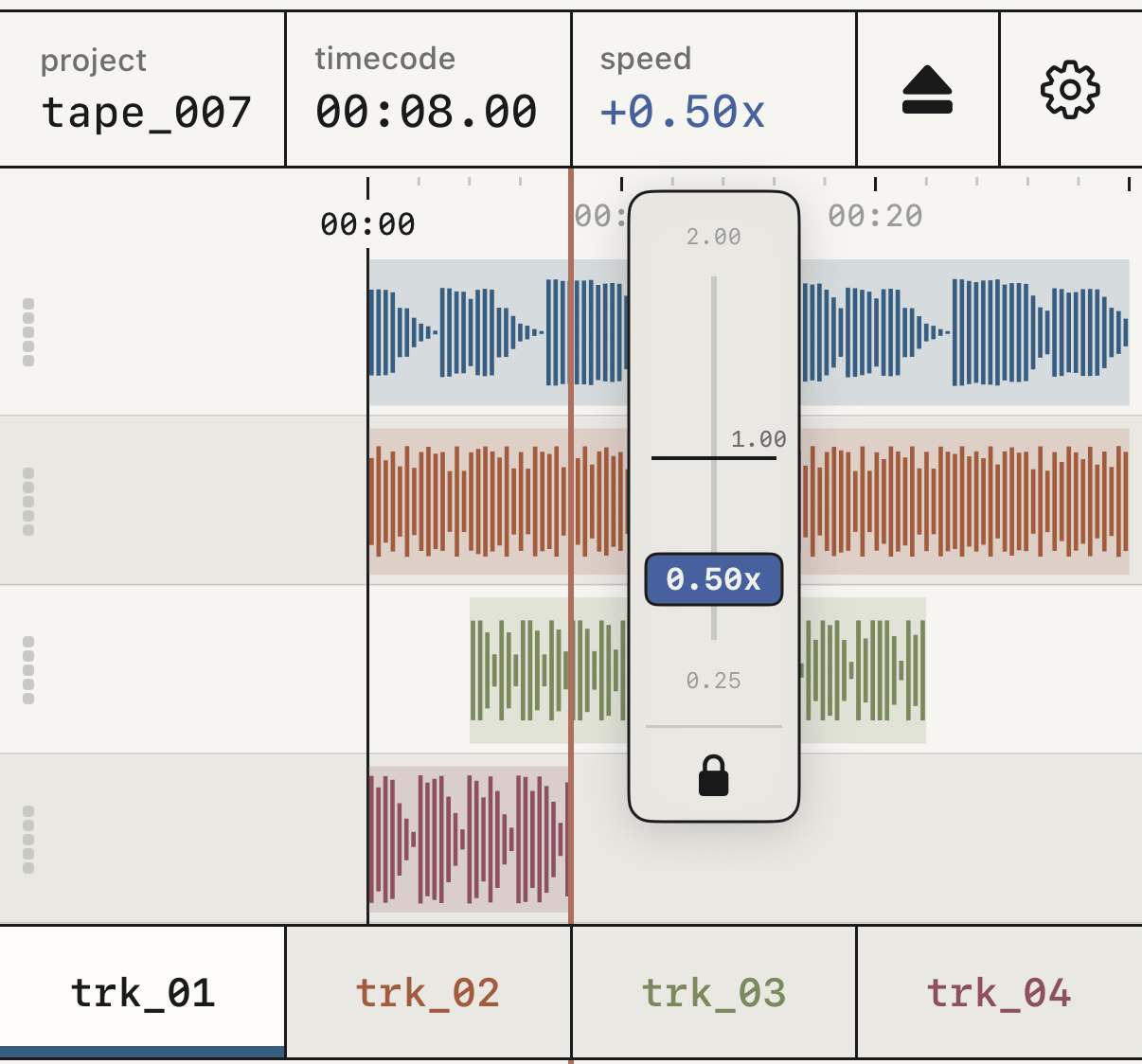Click the 00:00 timeline start marker
Screen dimensions: 1142x1064
367,224
